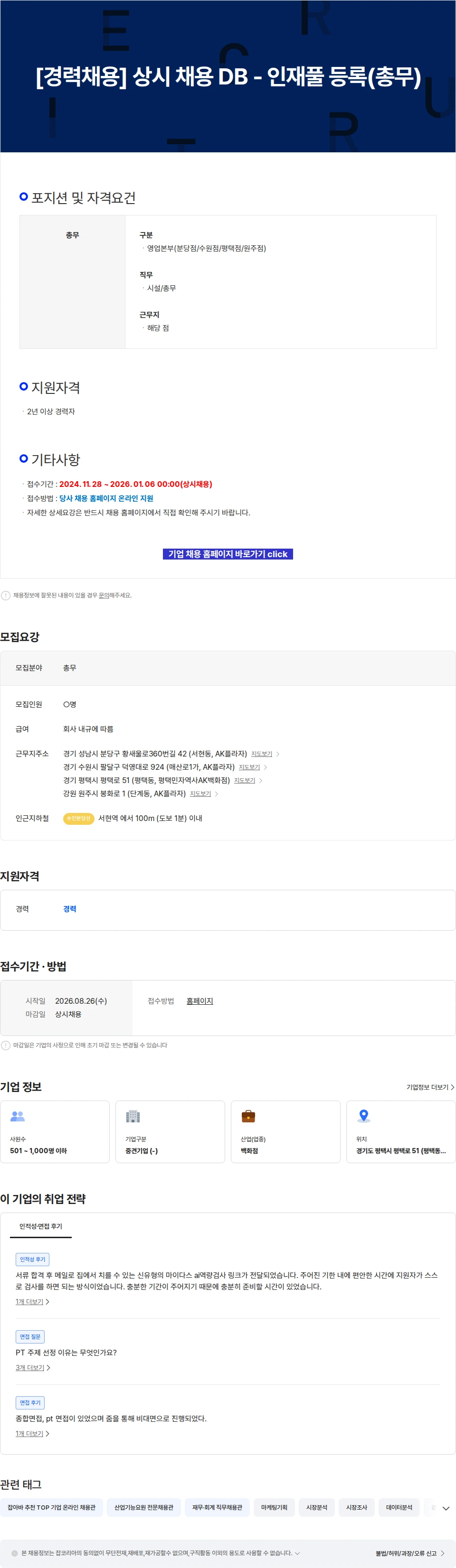Image resolution: width=456 pixels, height=1568 pixels.
Task: Click the 홈페이지 application method link
Action: (199, 1001)
